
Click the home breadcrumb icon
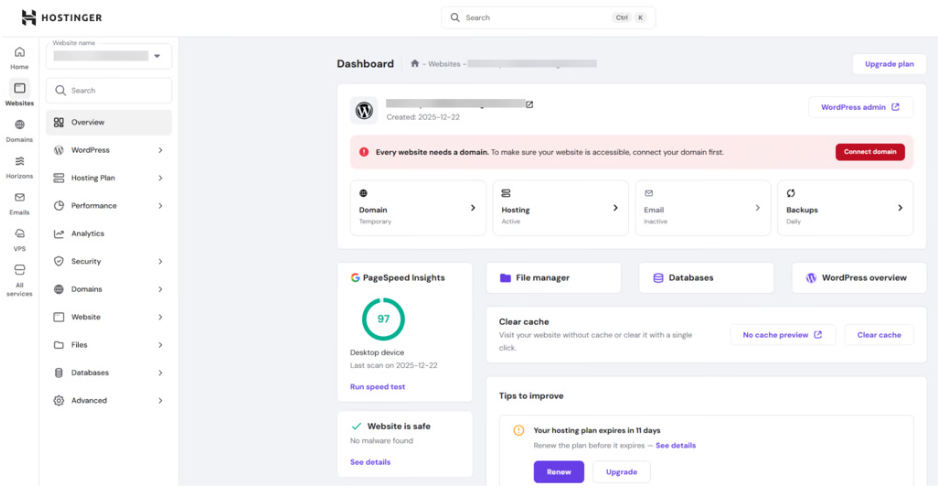414,64
